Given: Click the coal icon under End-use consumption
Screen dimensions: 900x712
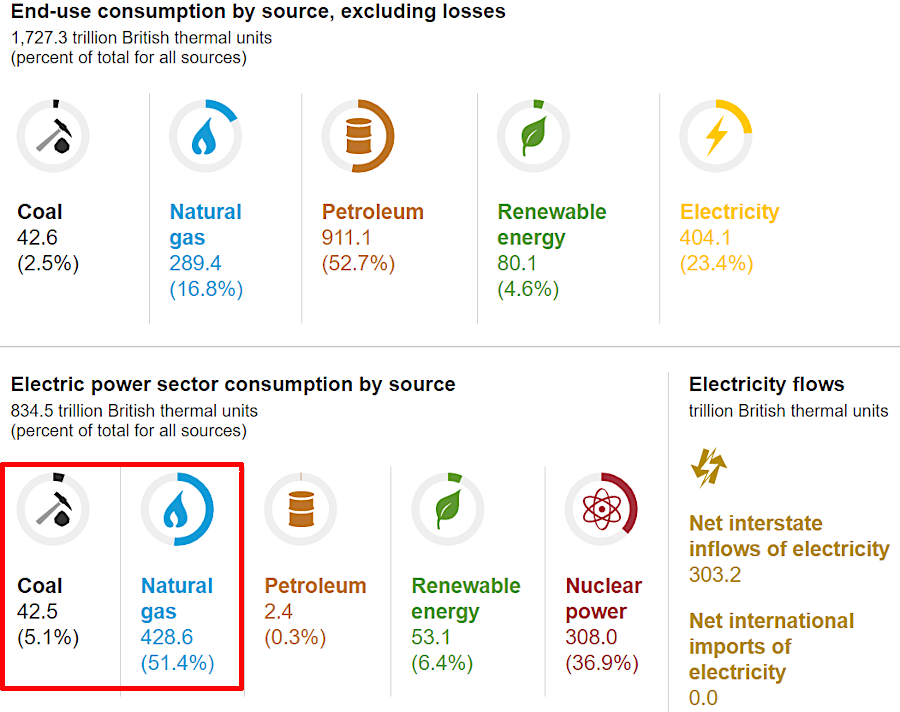Looking at the screenshot, I should tap(53, 135).
